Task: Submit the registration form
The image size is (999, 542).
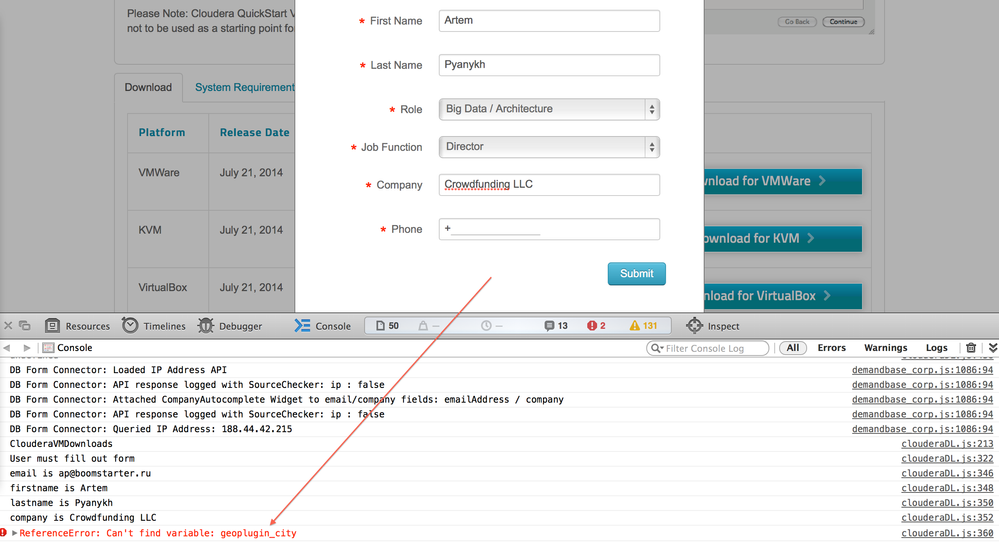Action: point(636,274)
